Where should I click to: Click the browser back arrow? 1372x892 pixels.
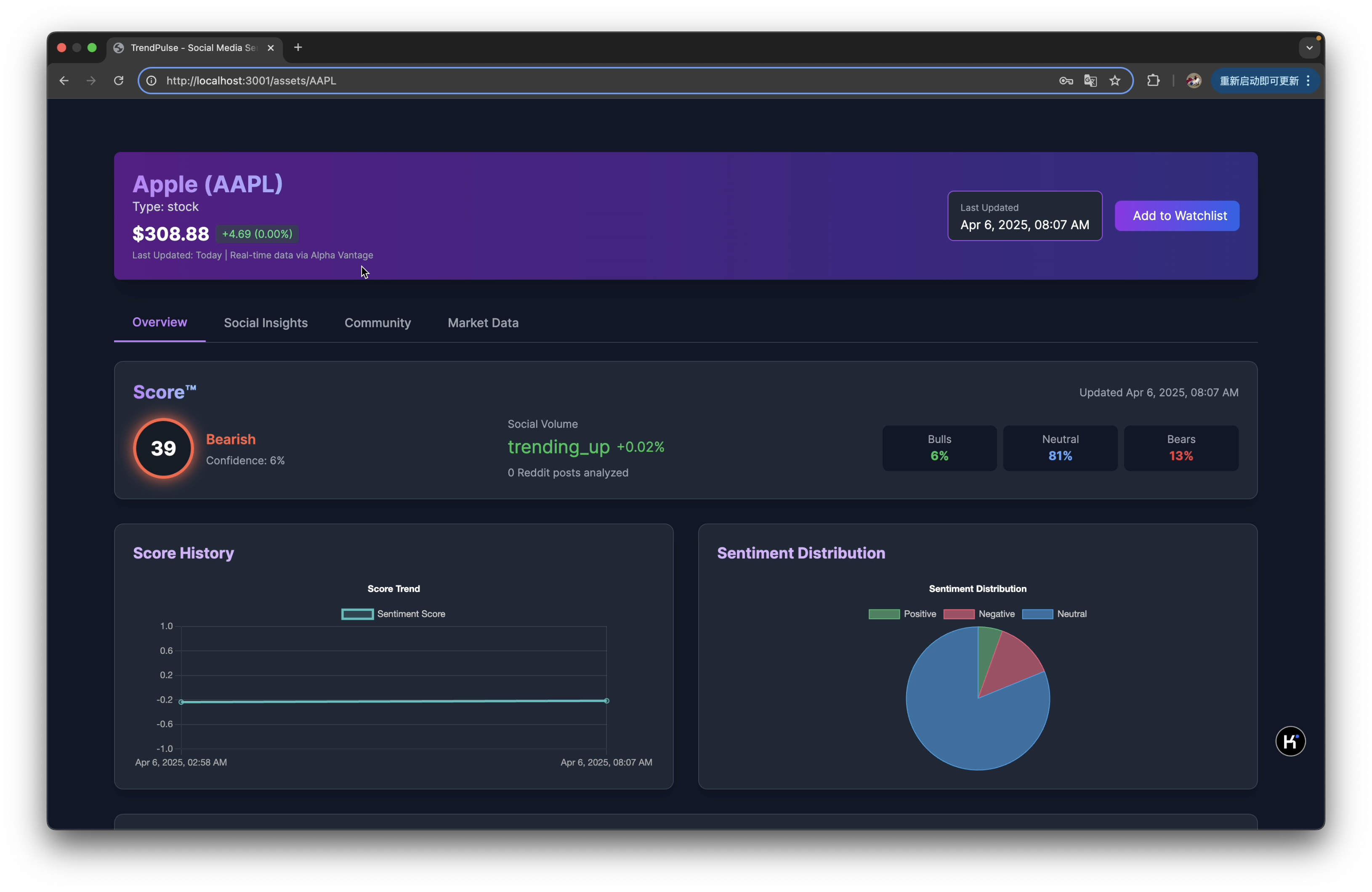pyautogui.click(x=64, y=81)
